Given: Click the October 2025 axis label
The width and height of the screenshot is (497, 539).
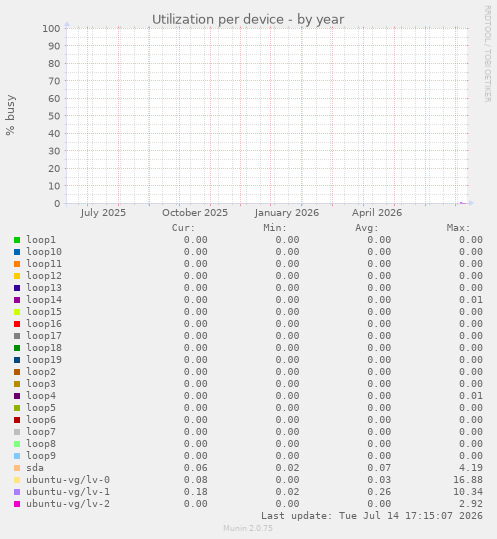Looking at the screenshot, I should pyautogui.click(x=195, y=213).
